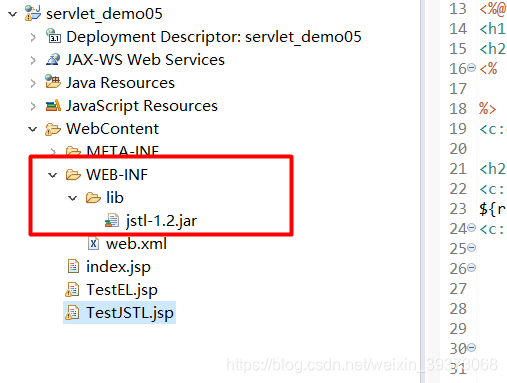Click the TestEL.jsp file icon
The width and height of the screenshot is (507, 383).
72,290
